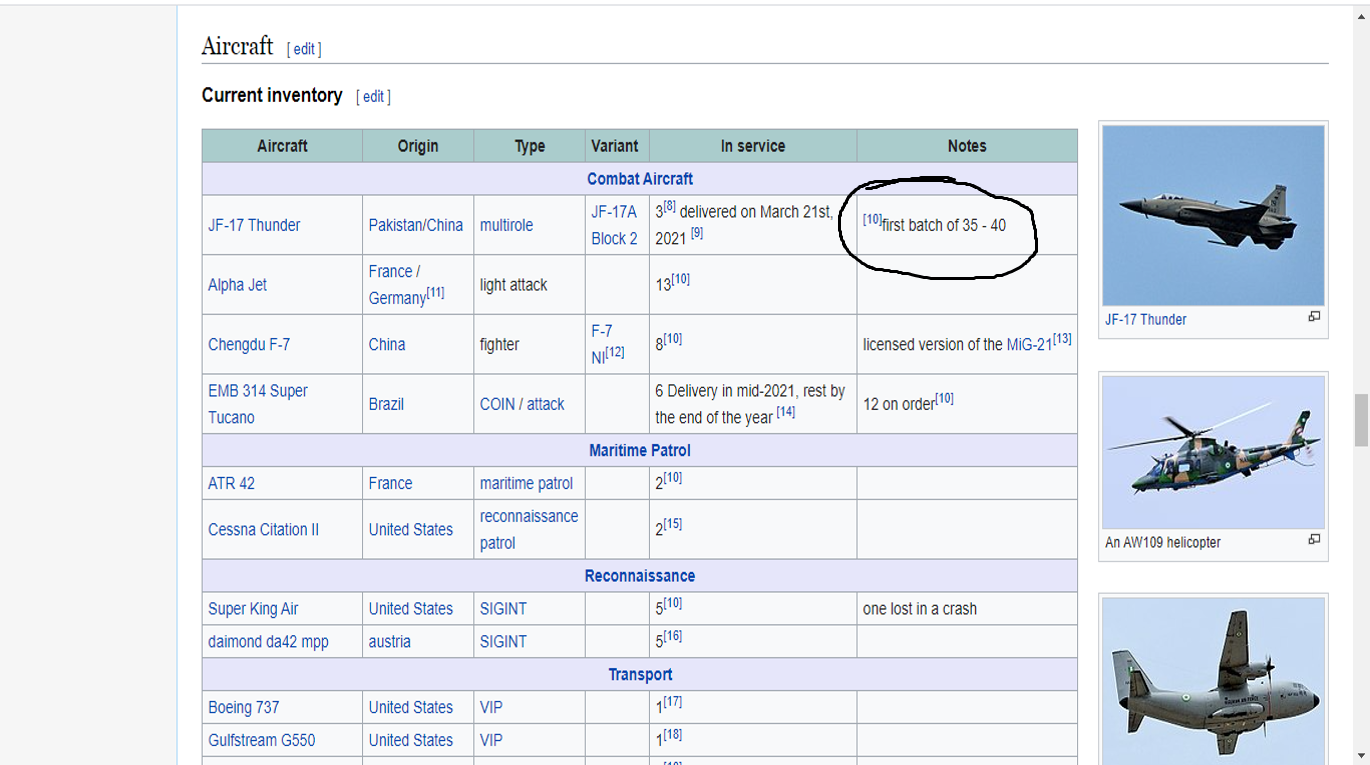Open JF-17 Thunder photo thumbnail
This screenshot has height=765, width=1370.
1213,215
